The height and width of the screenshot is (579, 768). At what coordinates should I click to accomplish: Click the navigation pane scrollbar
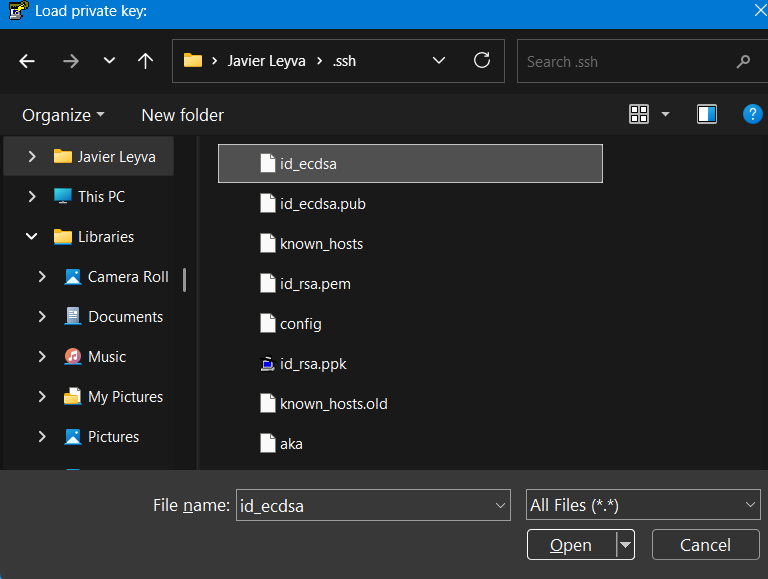[x=184, y=280]
